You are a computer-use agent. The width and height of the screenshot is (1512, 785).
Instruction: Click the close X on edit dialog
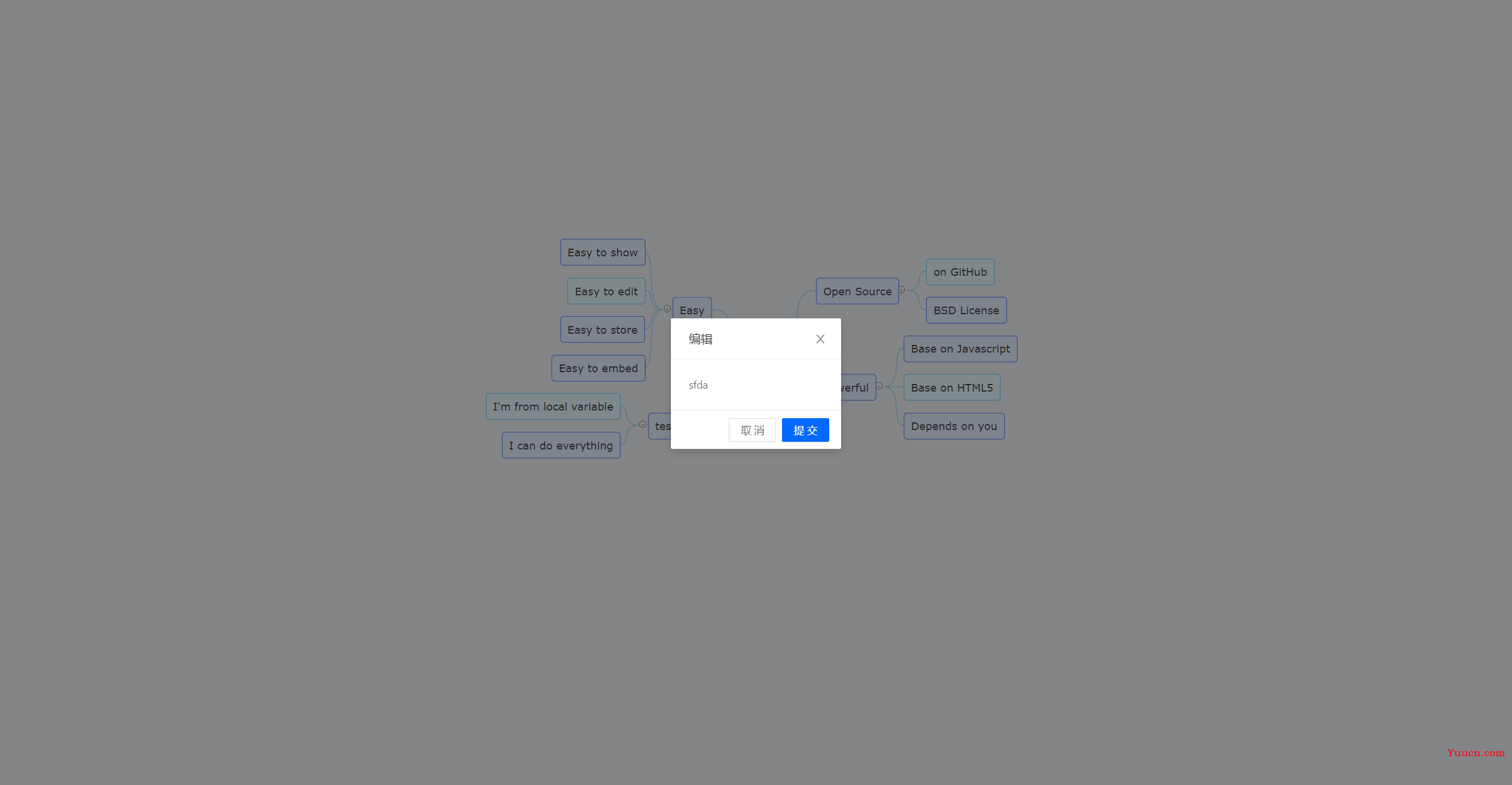[x=820, y=339]
